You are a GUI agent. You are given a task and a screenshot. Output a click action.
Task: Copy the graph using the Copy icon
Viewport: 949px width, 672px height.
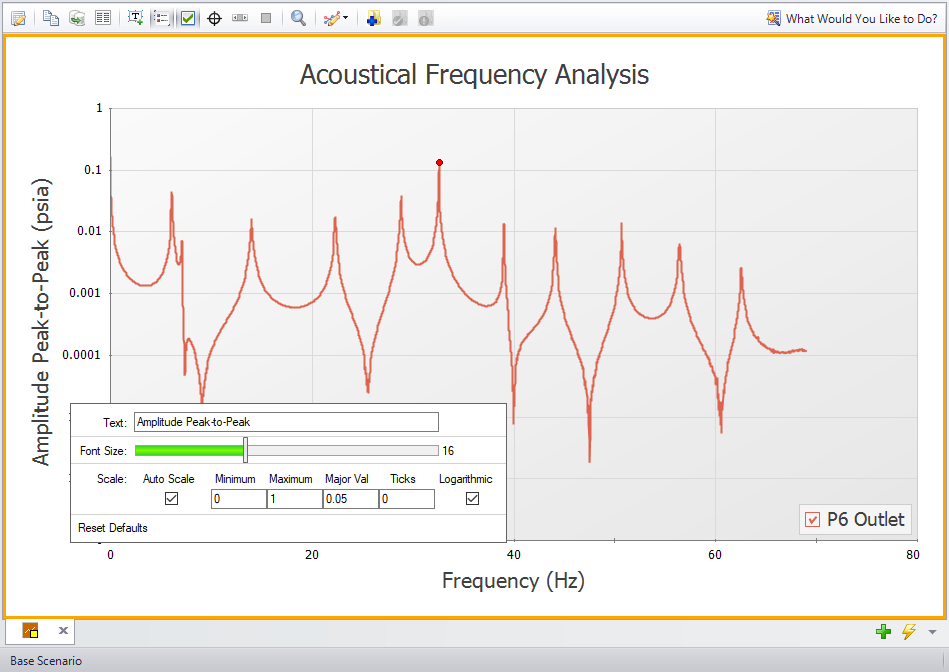point(51,17)
